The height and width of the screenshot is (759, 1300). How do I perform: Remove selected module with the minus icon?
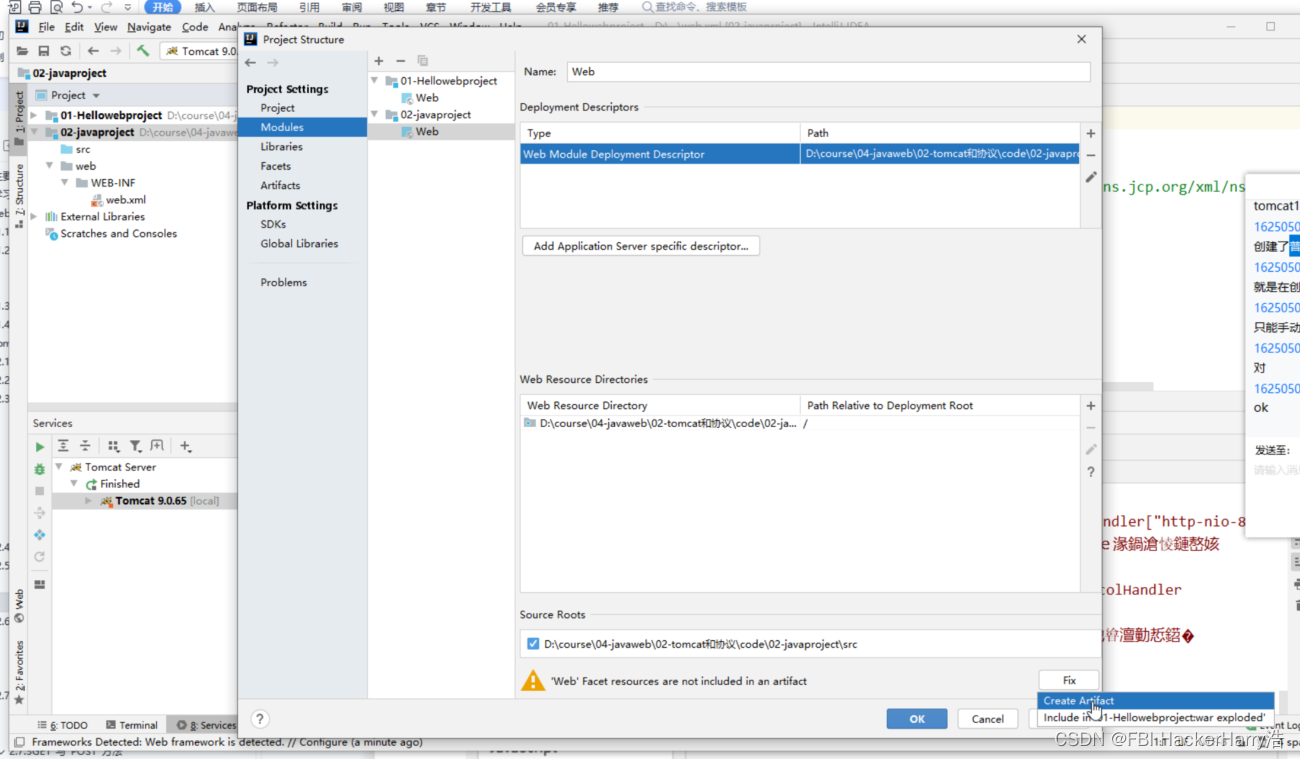click(x=401, y=61)
